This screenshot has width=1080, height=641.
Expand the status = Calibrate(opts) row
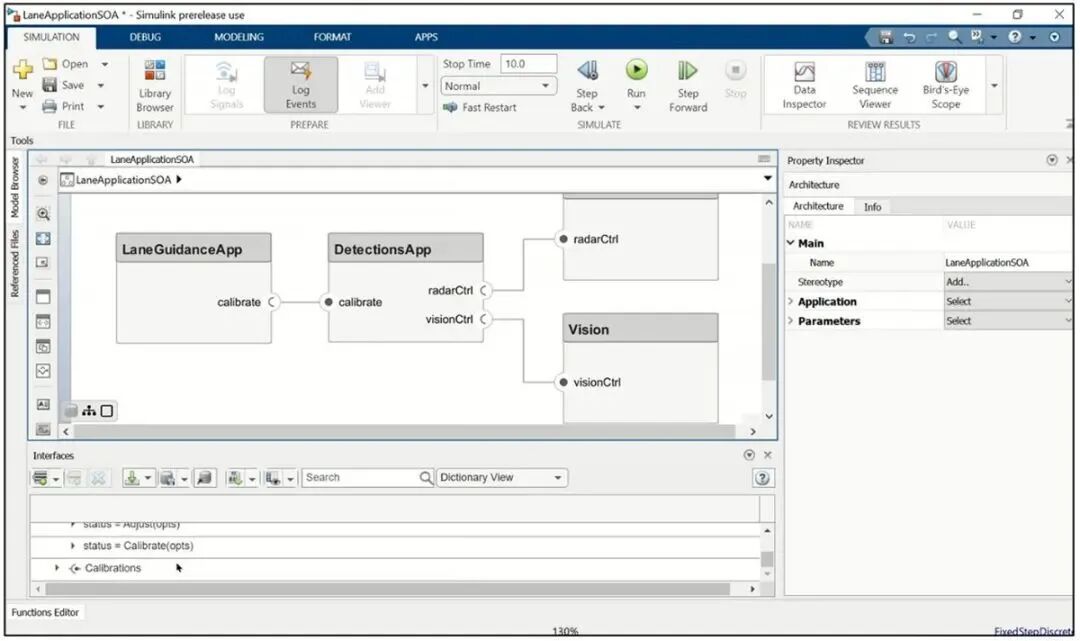(x=73, y=545)
